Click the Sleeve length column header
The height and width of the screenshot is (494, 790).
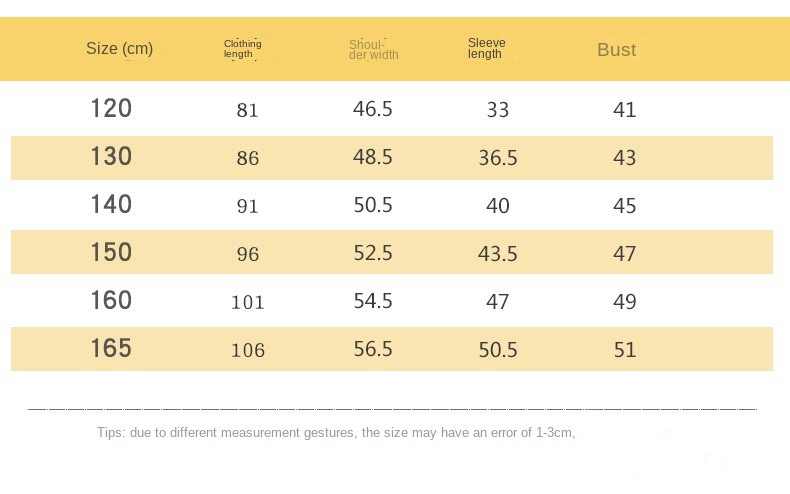487,48
